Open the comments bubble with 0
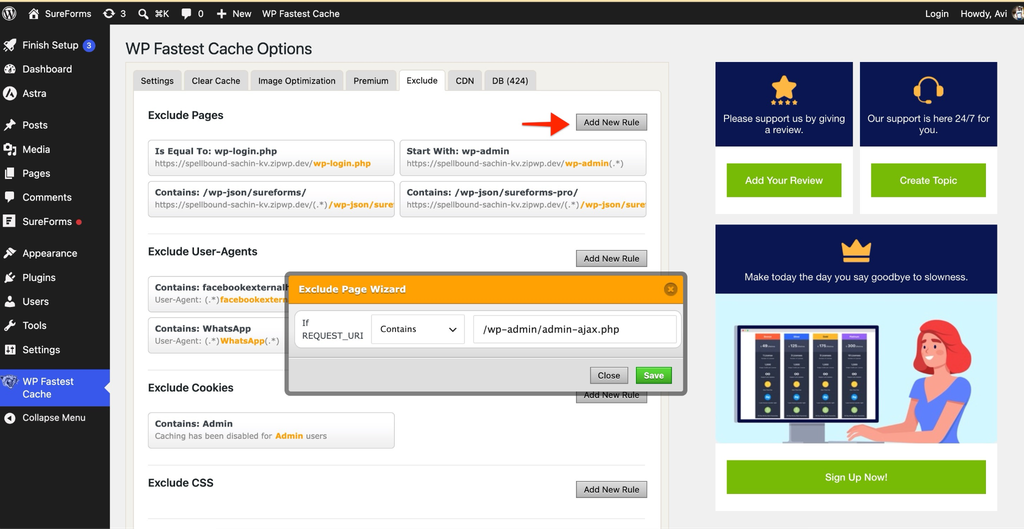This screenshot has width=1024, height=529. tap(187, 13)
